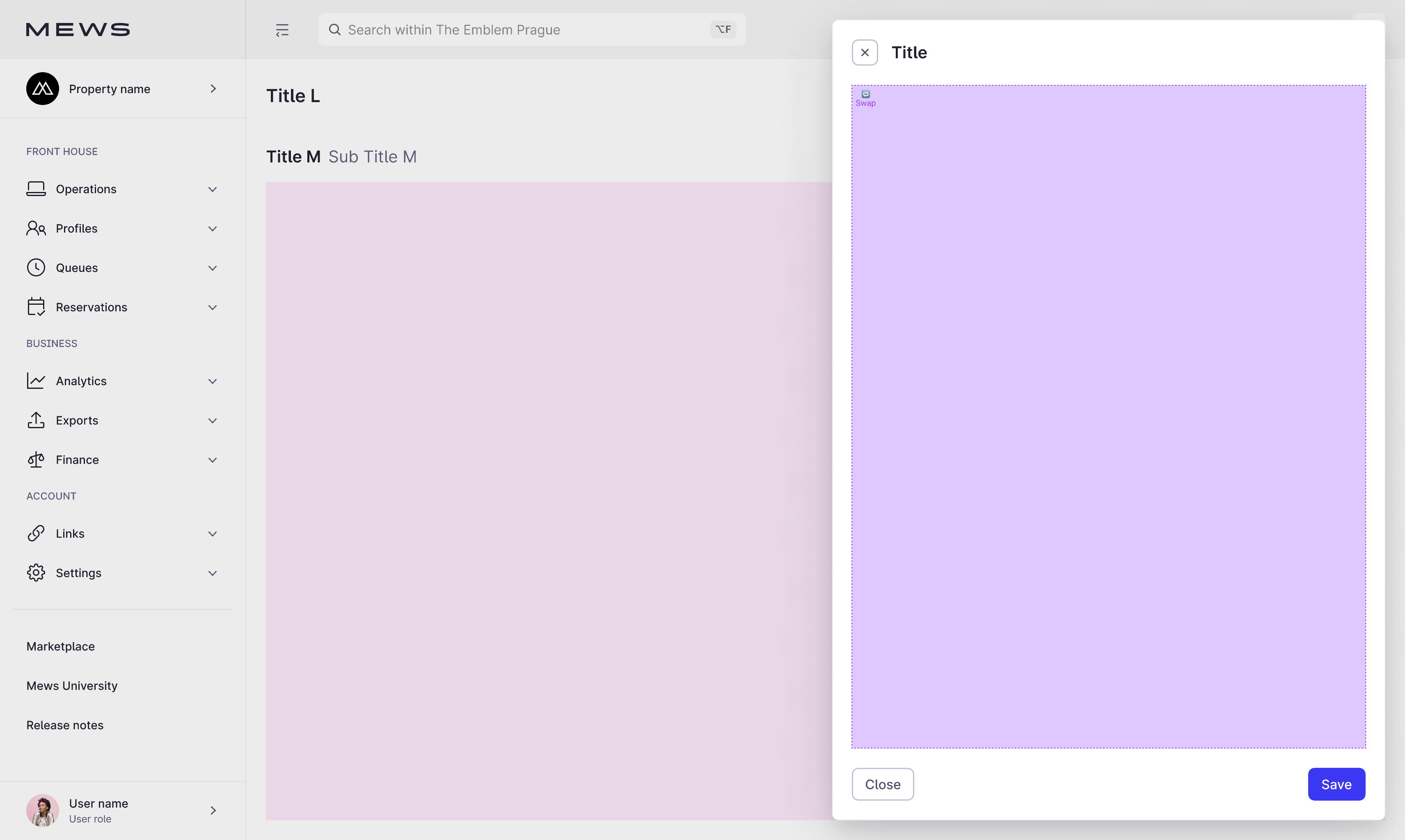Screen dimensions: 1405x840
Task: Select the Analytics chart icon
Action: [x=36, y=380]
